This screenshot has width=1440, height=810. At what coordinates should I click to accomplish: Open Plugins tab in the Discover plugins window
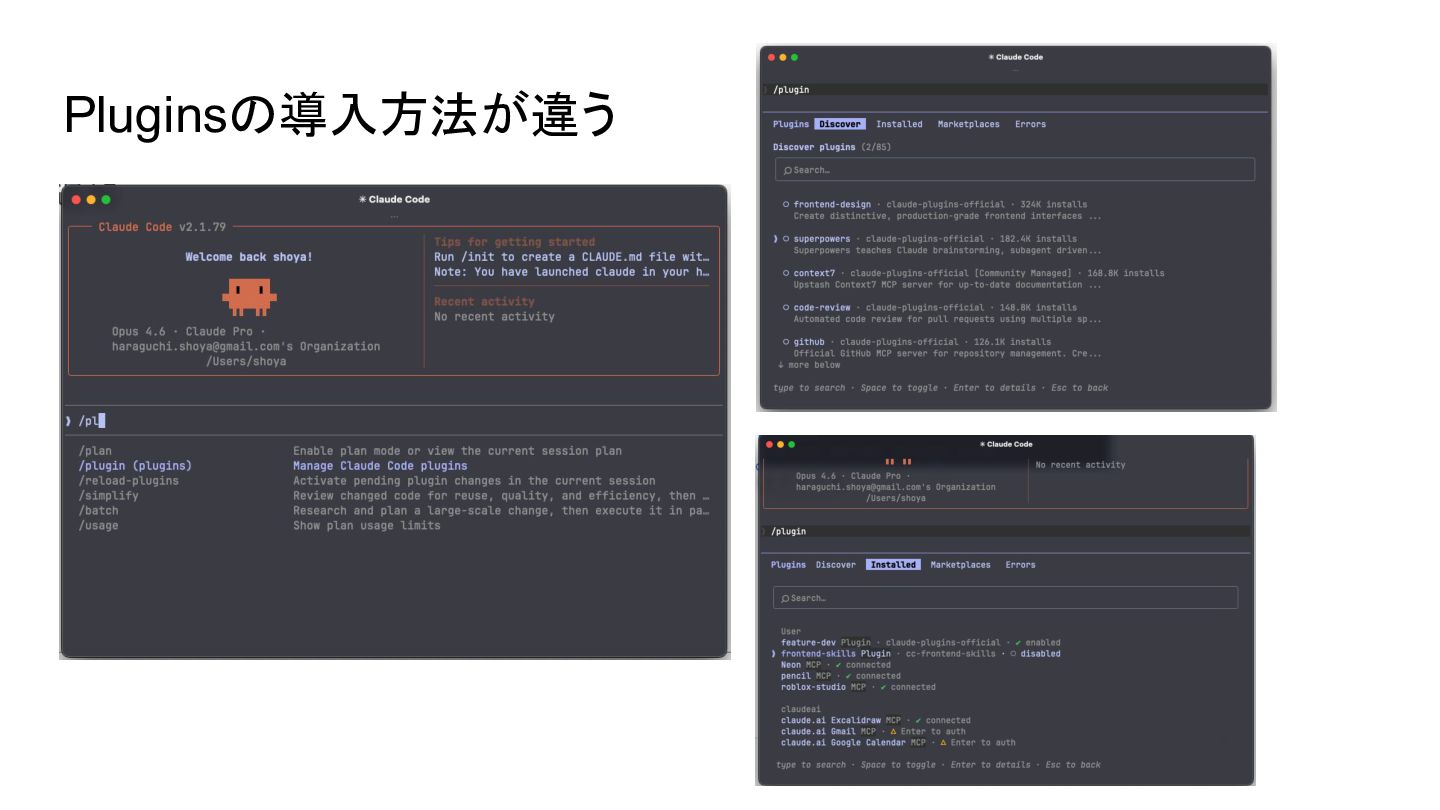pos(791,124)
